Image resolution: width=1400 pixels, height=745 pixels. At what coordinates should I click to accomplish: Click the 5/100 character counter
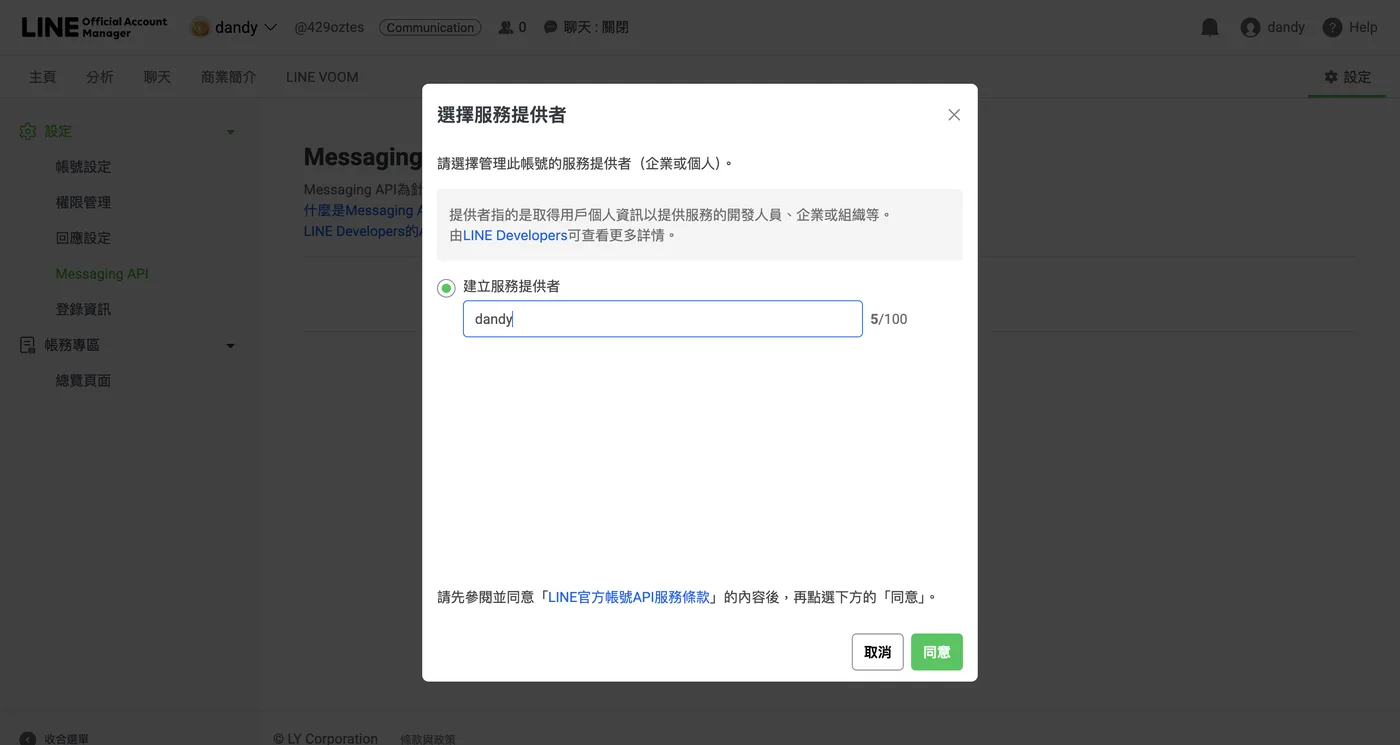(x=889, y=319)
